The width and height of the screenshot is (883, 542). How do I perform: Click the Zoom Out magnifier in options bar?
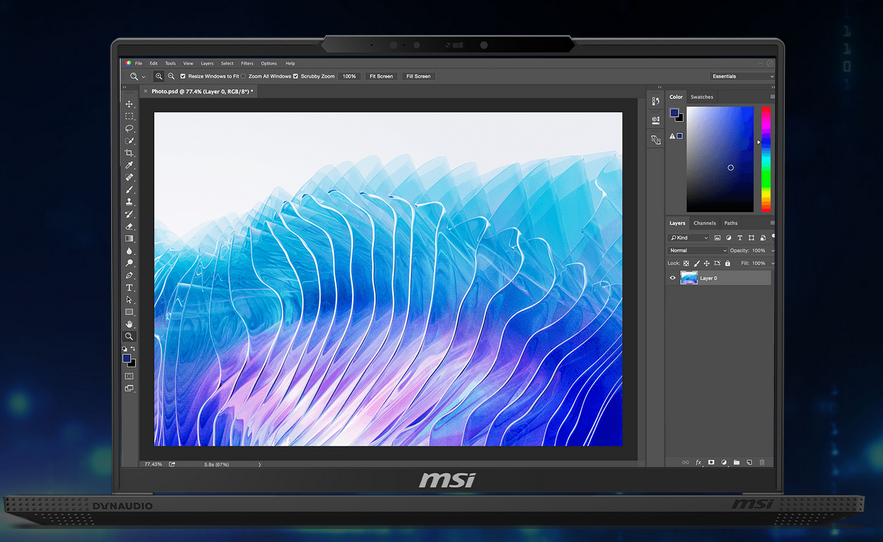coord(171,76)
